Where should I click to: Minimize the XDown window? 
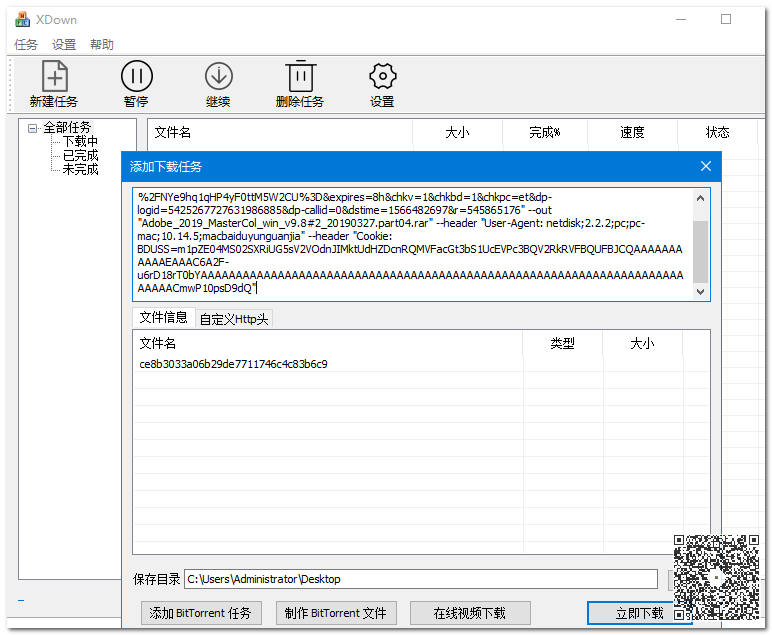pos(681,20)
